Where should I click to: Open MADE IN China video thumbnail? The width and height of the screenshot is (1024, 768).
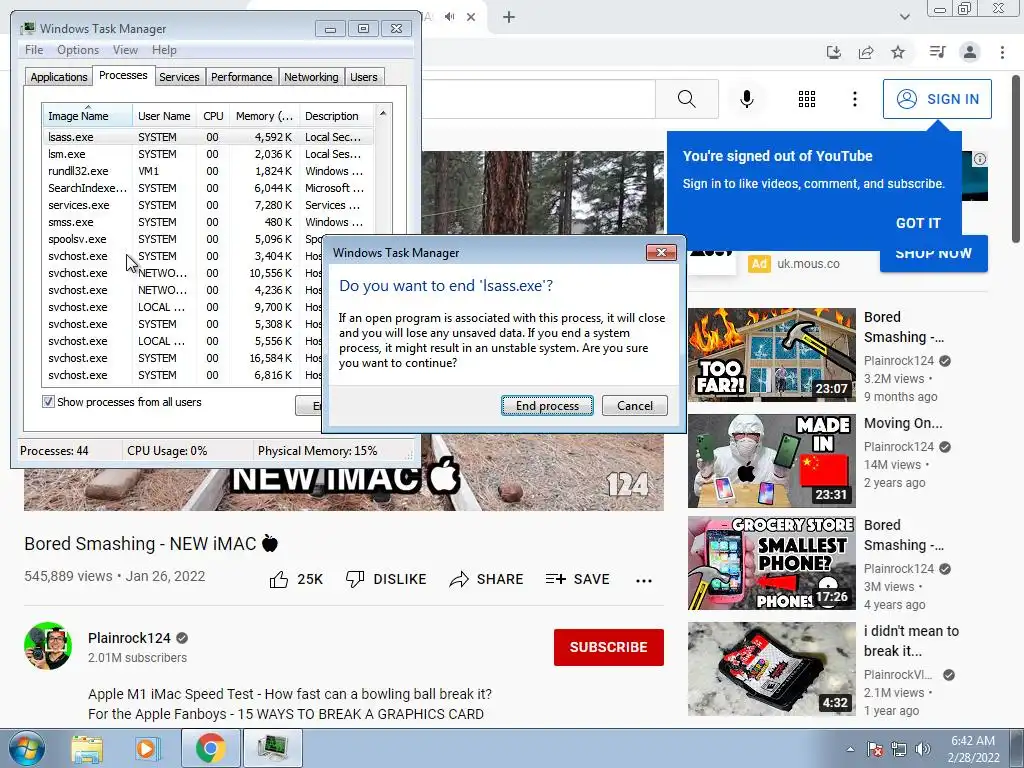pos(771,460)
